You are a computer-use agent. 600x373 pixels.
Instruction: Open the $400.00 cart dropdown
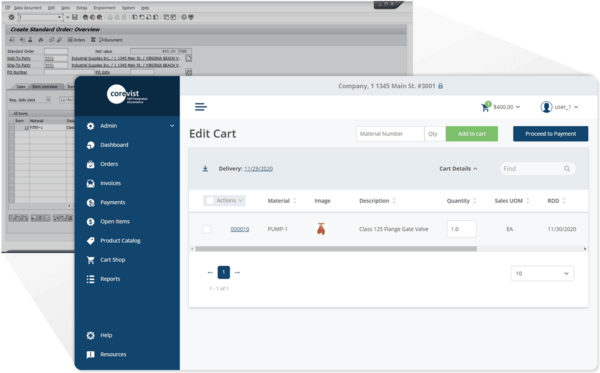pos(506,107)
